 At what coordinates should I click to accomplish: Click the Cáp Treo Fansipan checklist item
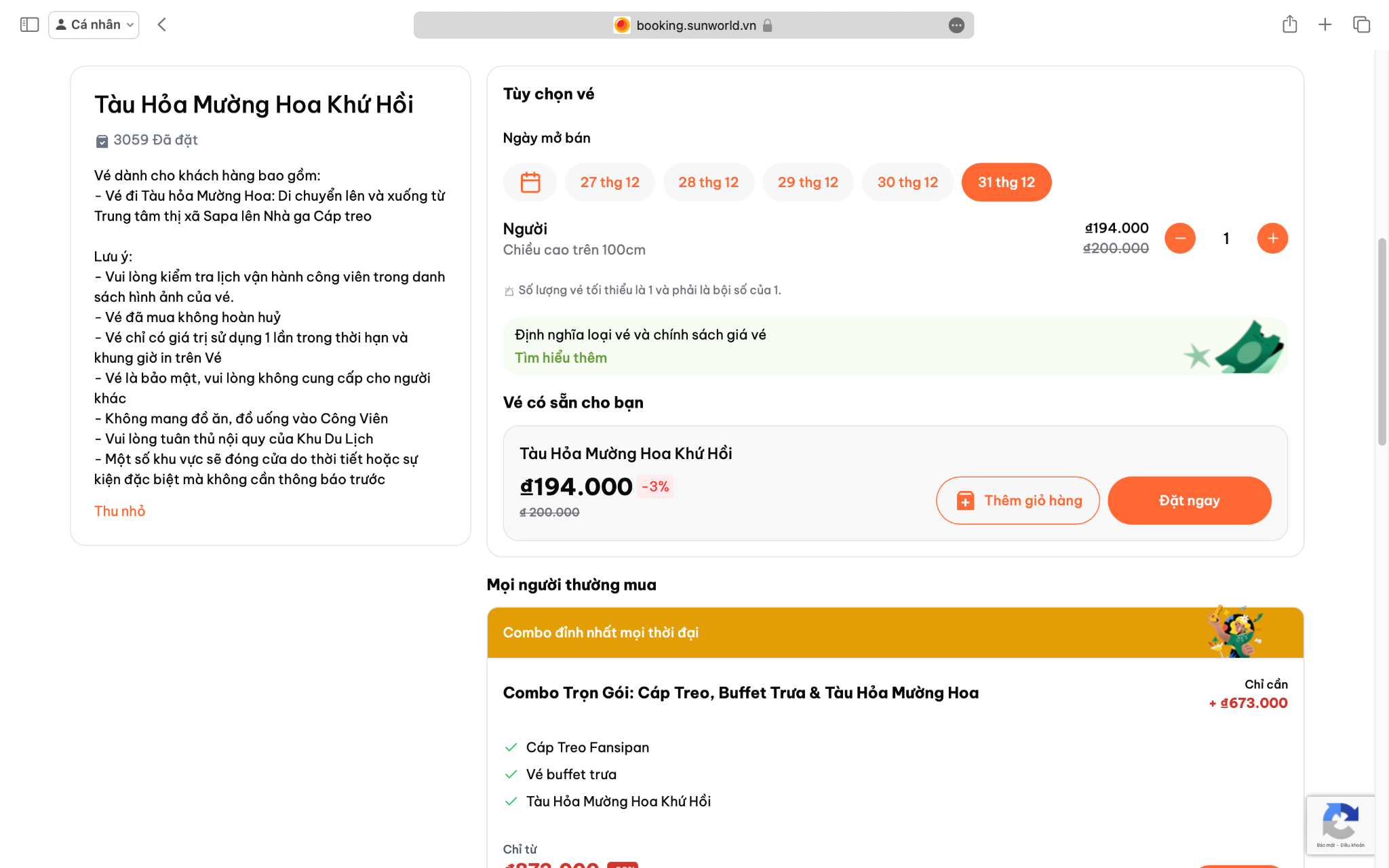pyautogui.click(x=587, y=747)
